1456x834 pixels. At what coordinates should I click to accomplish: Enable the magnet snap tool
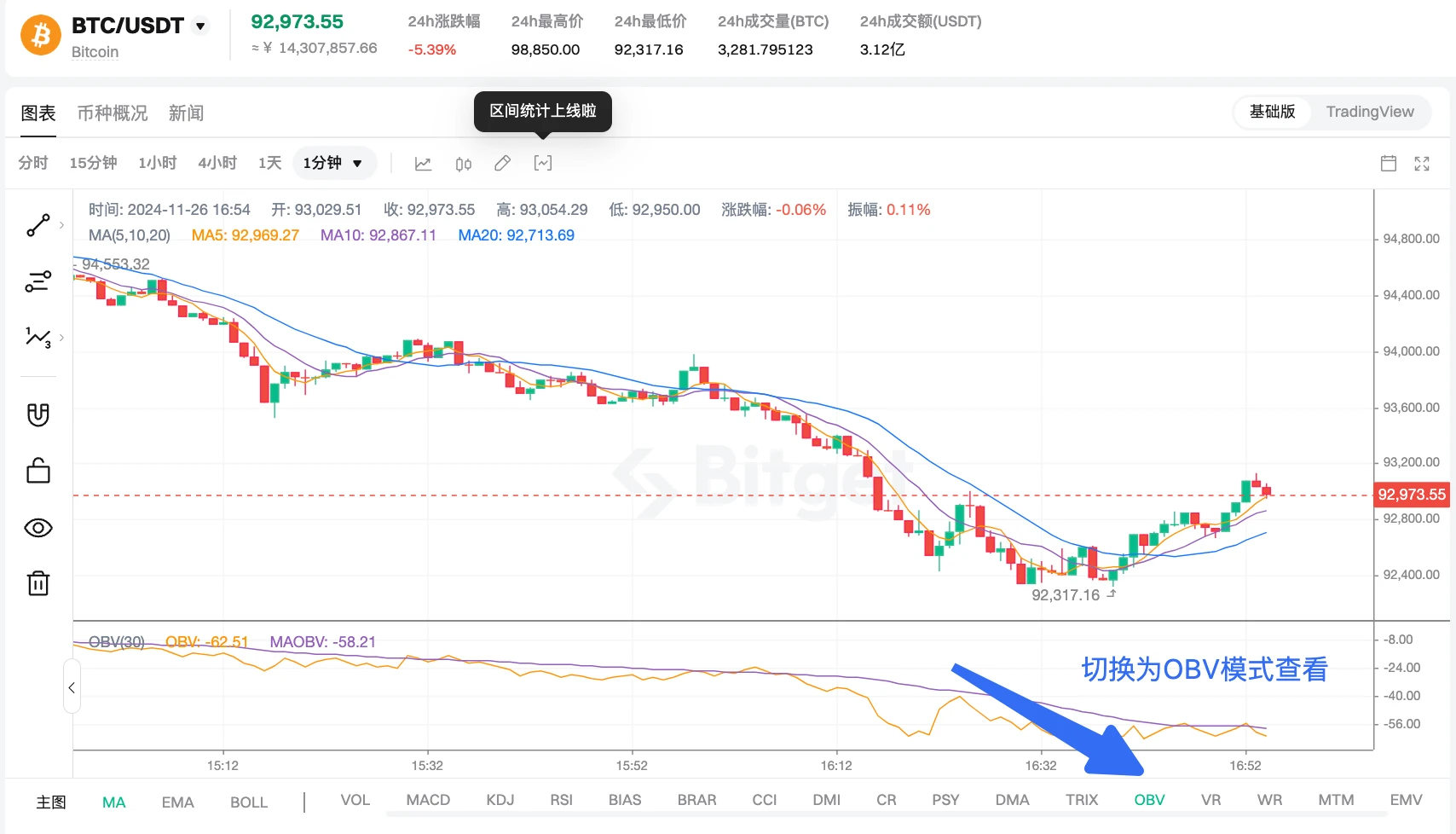[38, 414]
